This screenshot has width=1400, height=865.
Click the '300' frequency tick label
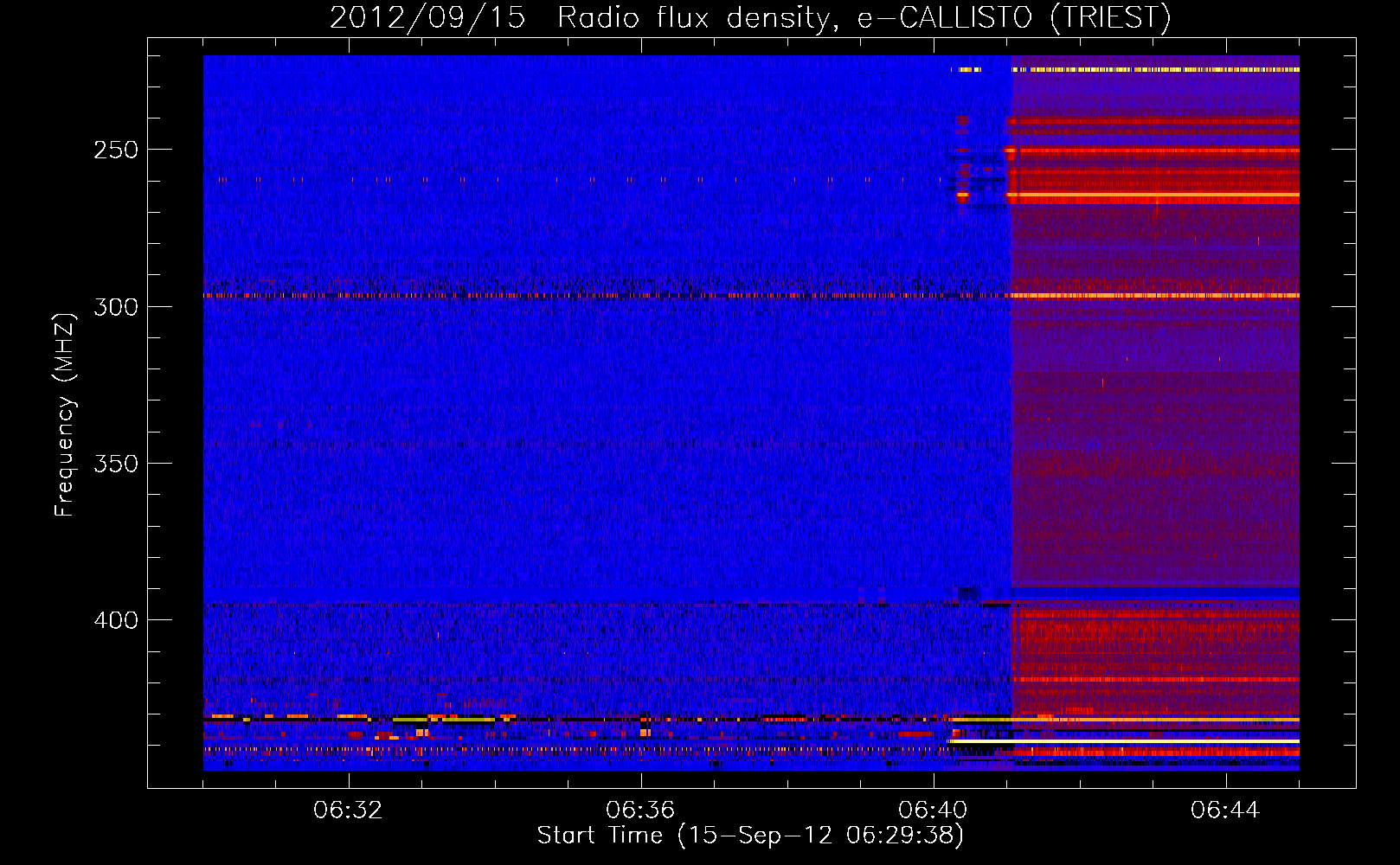[116, 307]
